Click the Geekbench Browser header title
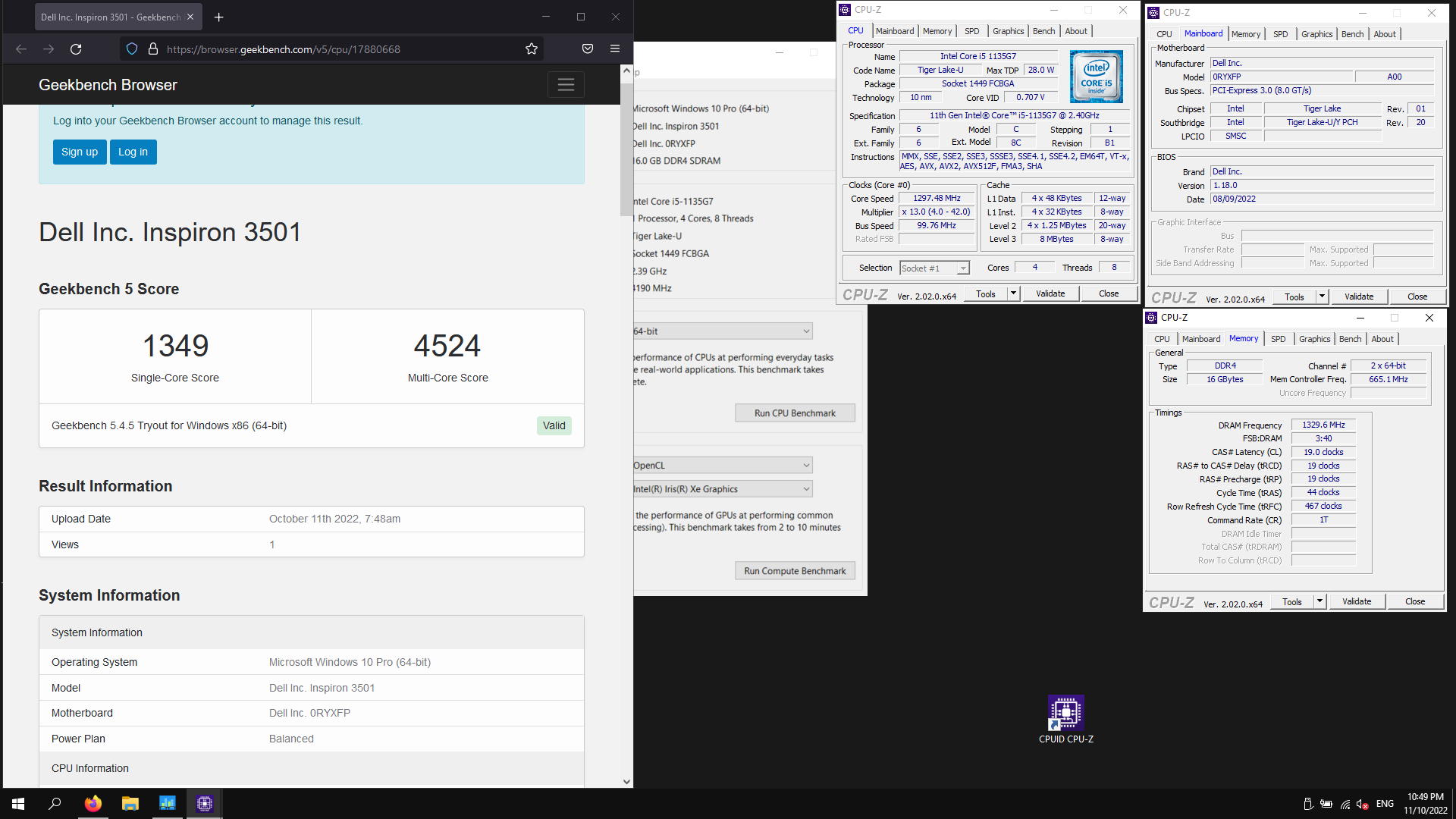This screenshot has width=1456, height=819. (x=108, y=85)
